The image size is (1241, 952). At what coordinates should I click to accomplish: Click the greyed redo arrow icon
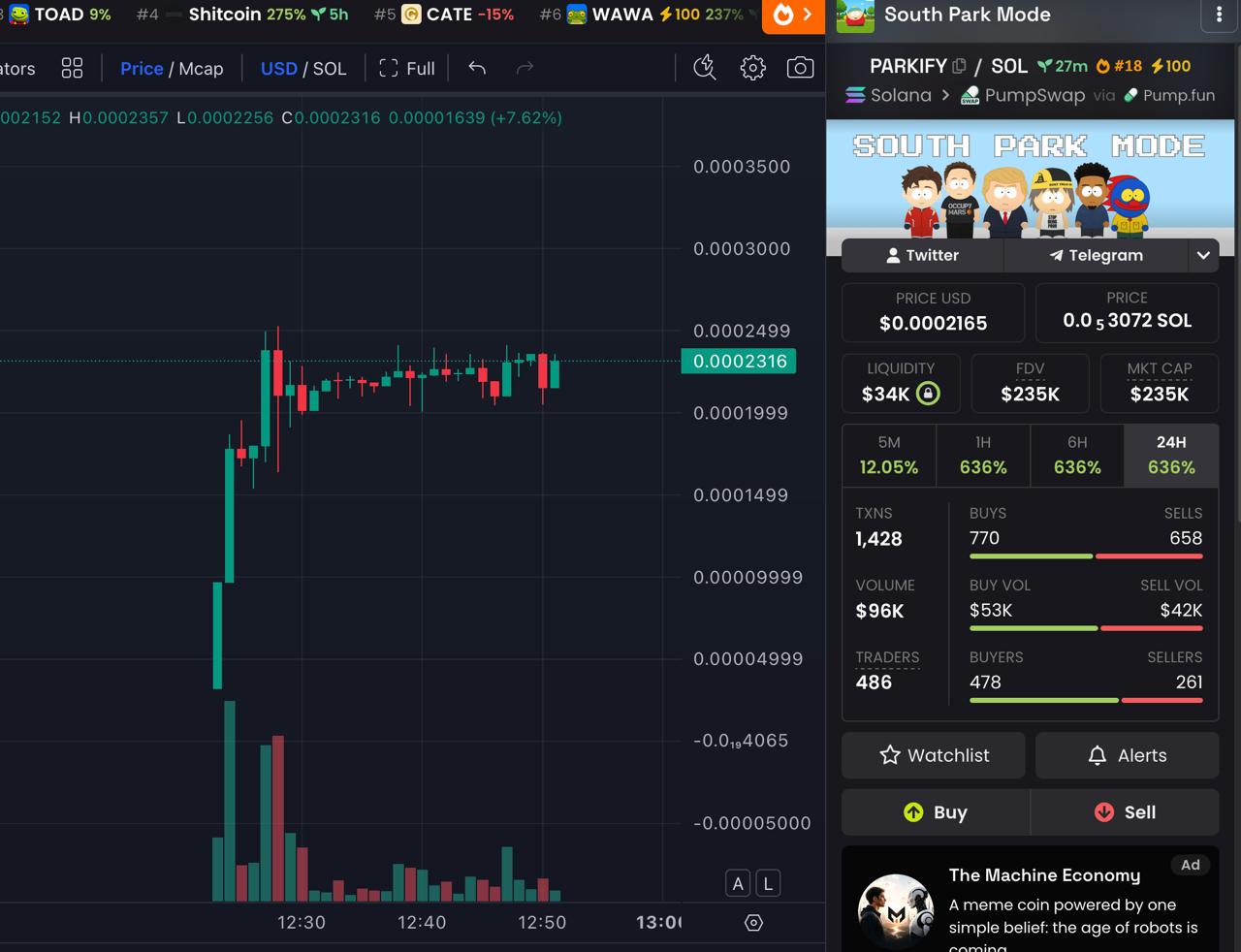tap(525, 68)
